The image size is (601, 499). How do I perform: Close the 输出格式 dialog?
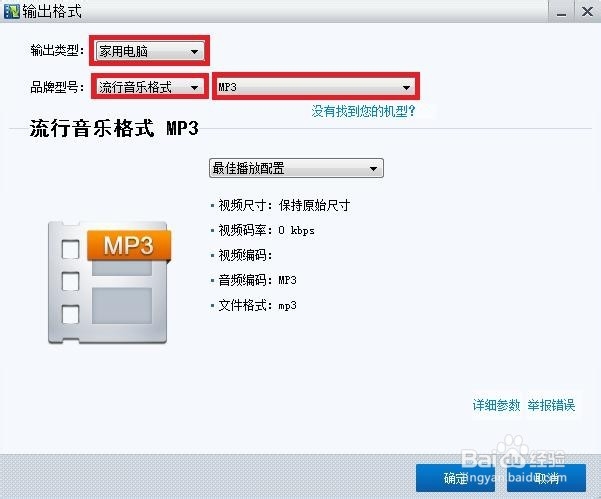587,11
